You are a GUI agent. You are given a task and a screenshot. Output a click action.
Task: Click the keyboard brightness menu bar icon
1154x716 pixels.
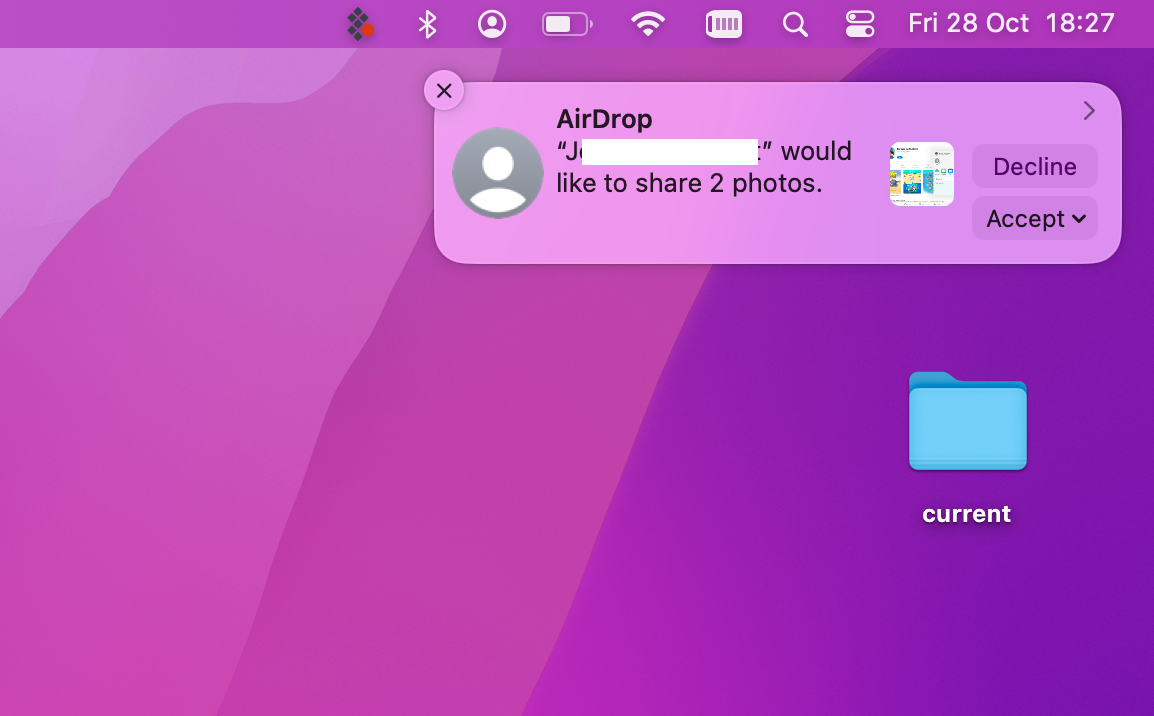[723, 24]
